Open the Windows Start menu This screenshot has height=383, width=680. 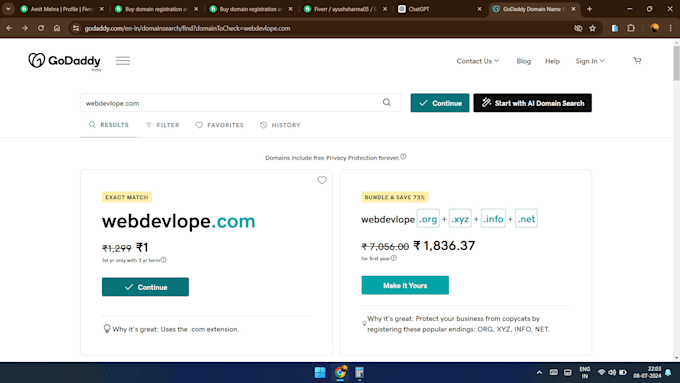(320, 372)
